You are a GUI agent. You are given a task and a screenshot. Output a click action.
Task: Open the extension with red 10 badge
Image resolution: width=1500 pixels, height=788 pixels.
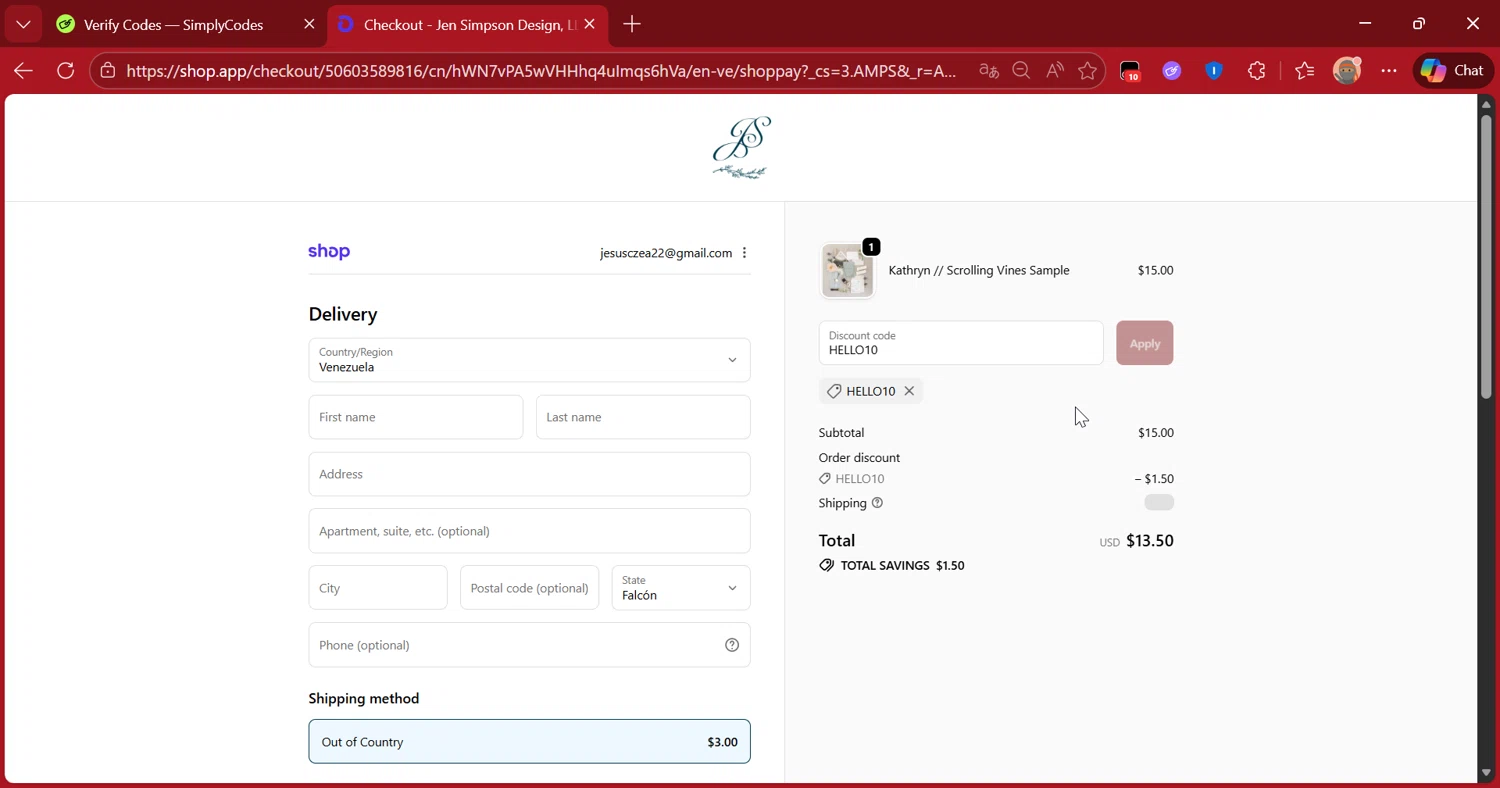point(1130,71)
